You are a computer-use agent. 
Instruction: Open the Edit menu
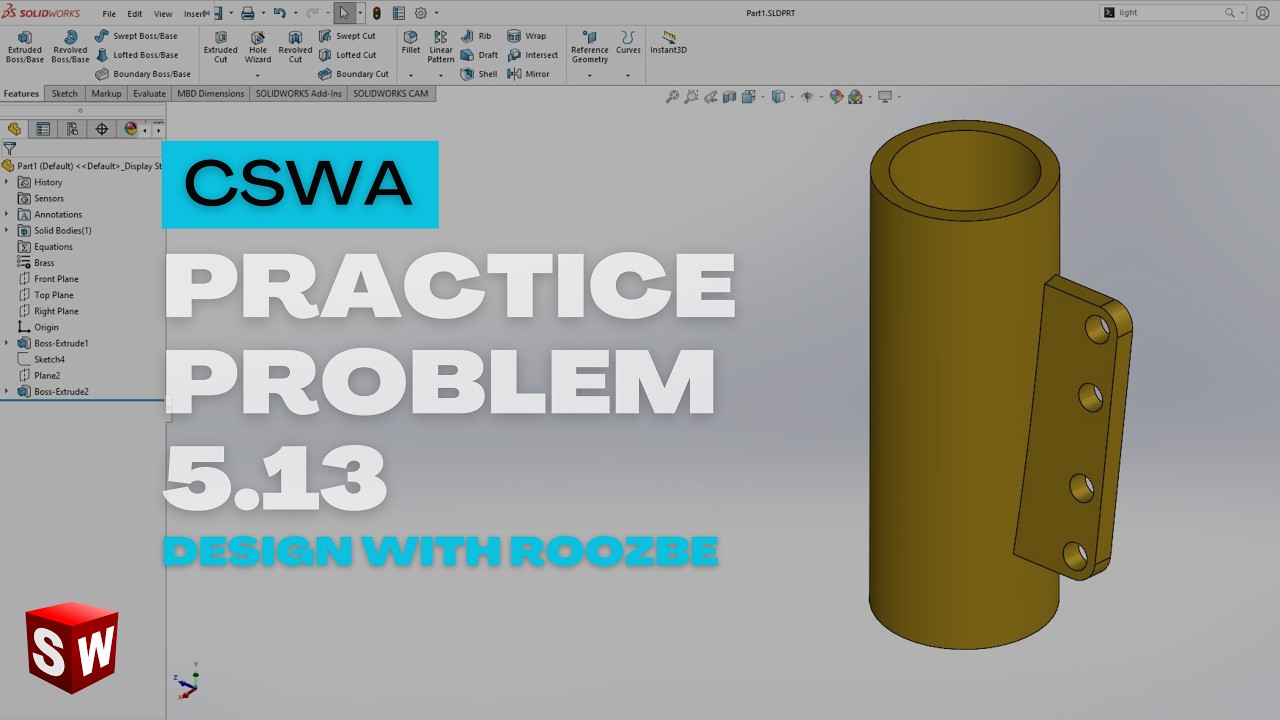[135, 14]
